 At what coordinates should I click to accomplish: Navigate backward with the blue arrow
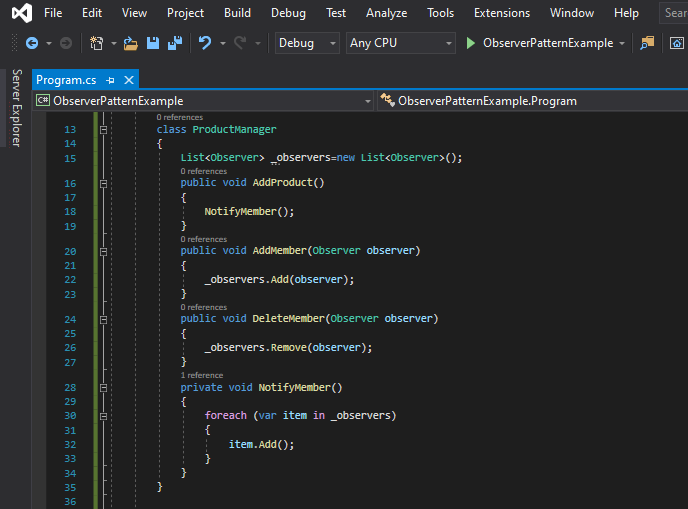click(32, 43)
